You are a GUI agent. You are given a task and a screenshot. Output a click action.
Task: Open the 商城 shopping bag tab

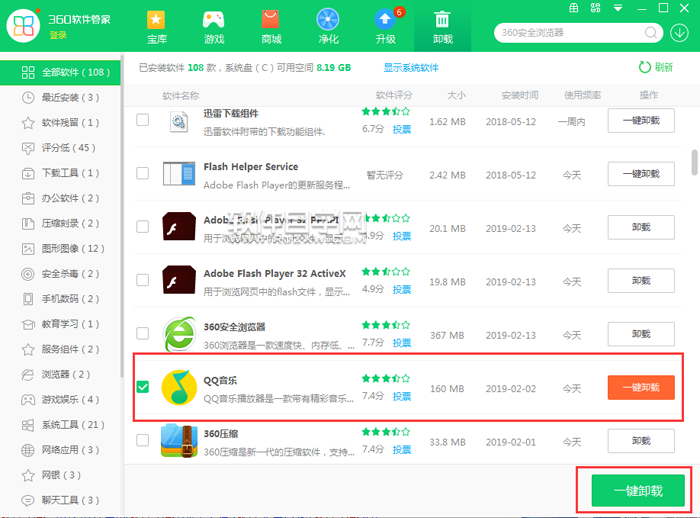point(271,27)
